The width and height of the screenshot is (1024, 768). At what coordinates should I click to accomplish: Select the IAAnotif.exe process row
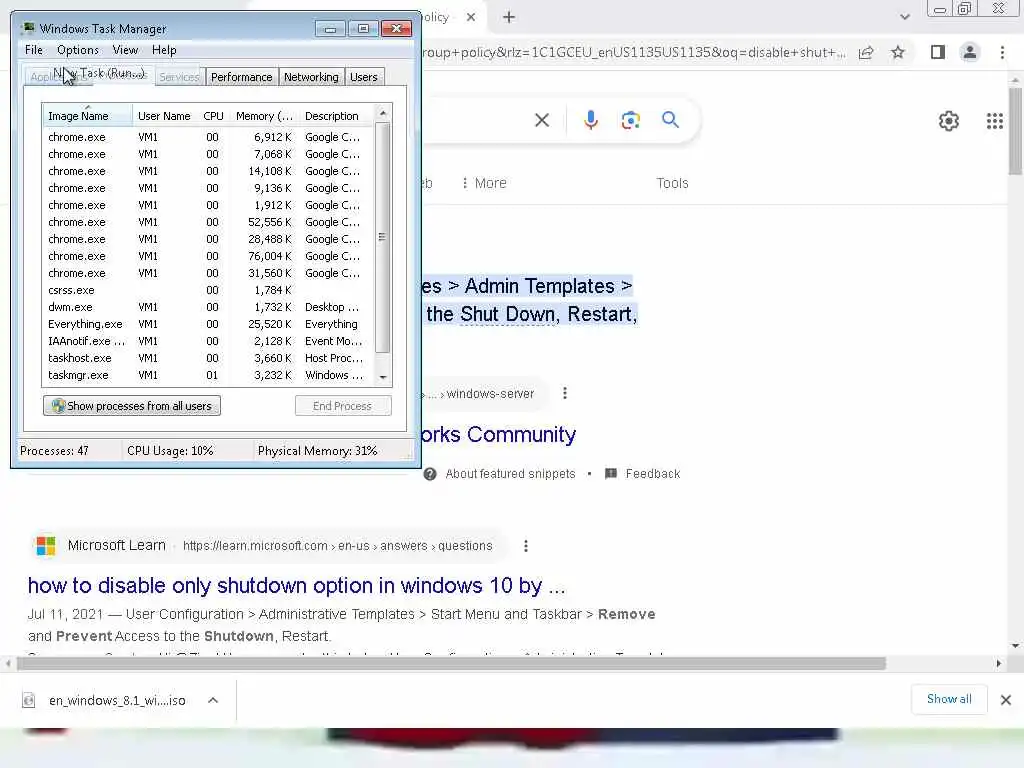(x=208, y=342)
